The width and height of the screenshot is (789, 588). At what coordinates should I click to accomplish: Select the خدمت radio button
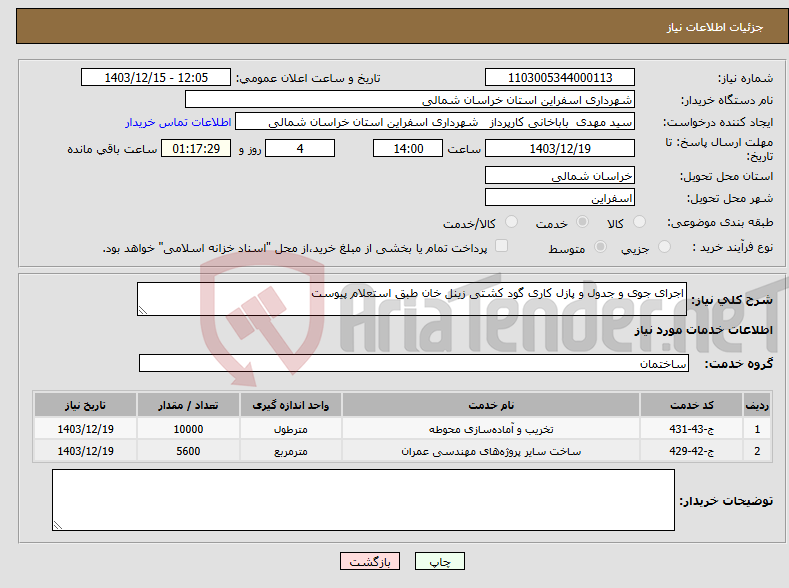[x=582, y=222]
